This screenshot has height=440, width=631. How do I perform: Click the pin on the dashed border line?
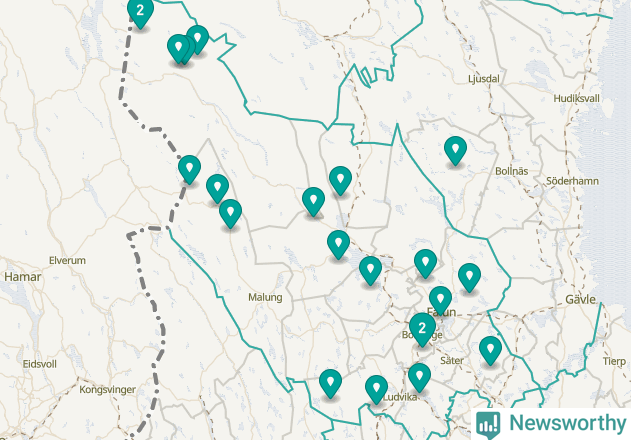(x=189, y=169)
